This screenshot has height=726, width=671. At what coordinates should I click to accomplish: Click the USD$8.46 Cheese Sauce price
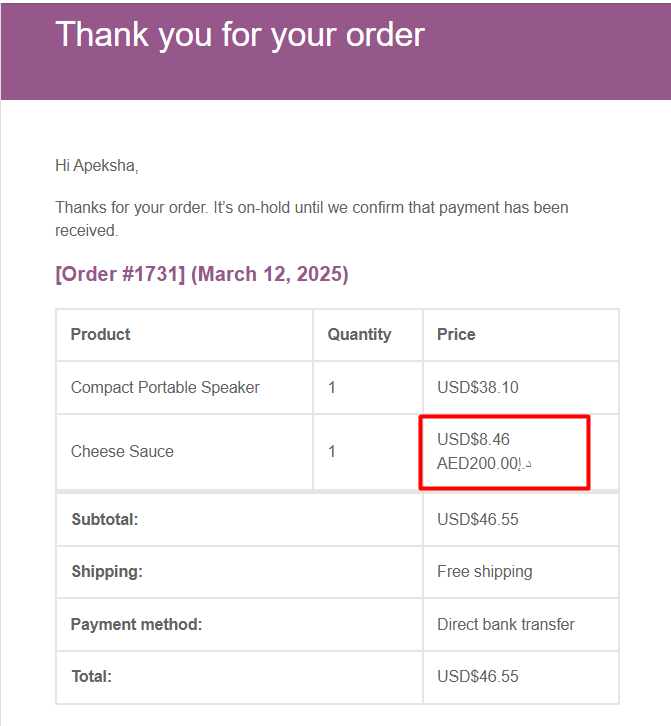(474, 439)
